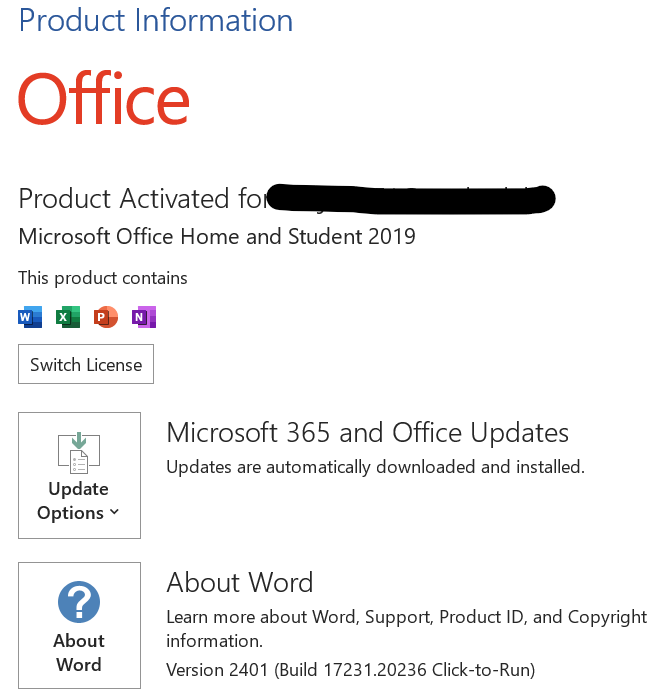
Task: Click the This product contains label
Action: tap(103, 278)
